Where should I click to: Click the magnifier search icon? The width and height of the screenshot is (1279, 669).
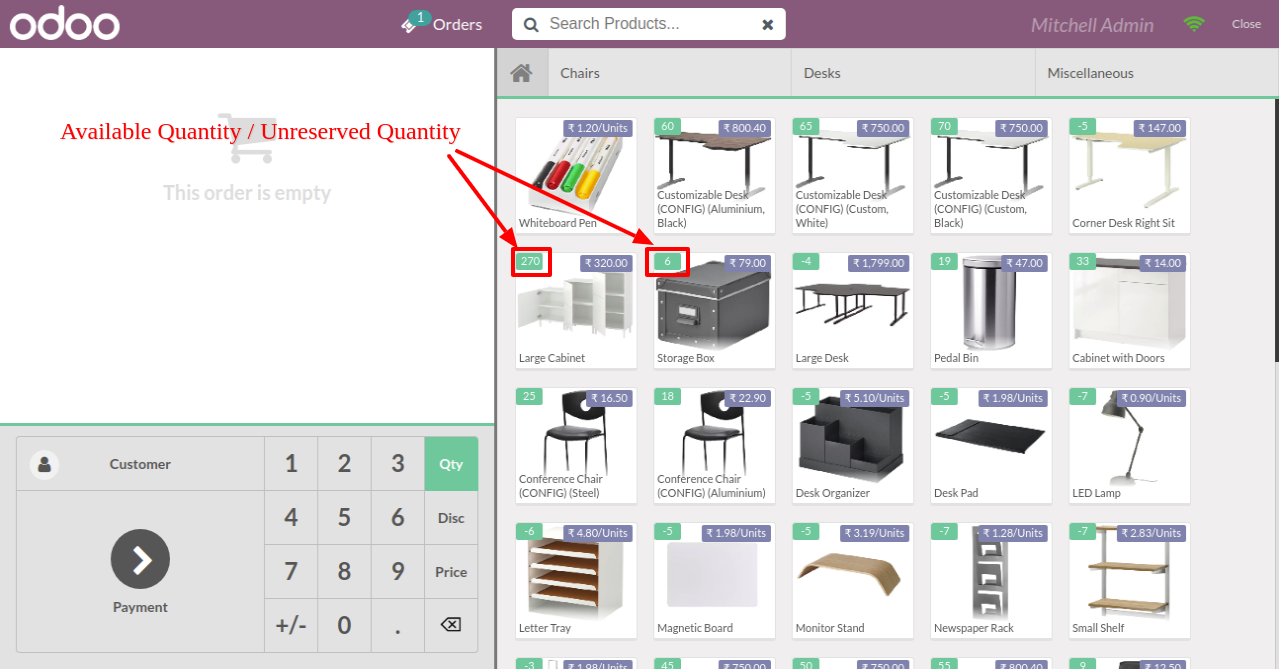click(531, 24)
